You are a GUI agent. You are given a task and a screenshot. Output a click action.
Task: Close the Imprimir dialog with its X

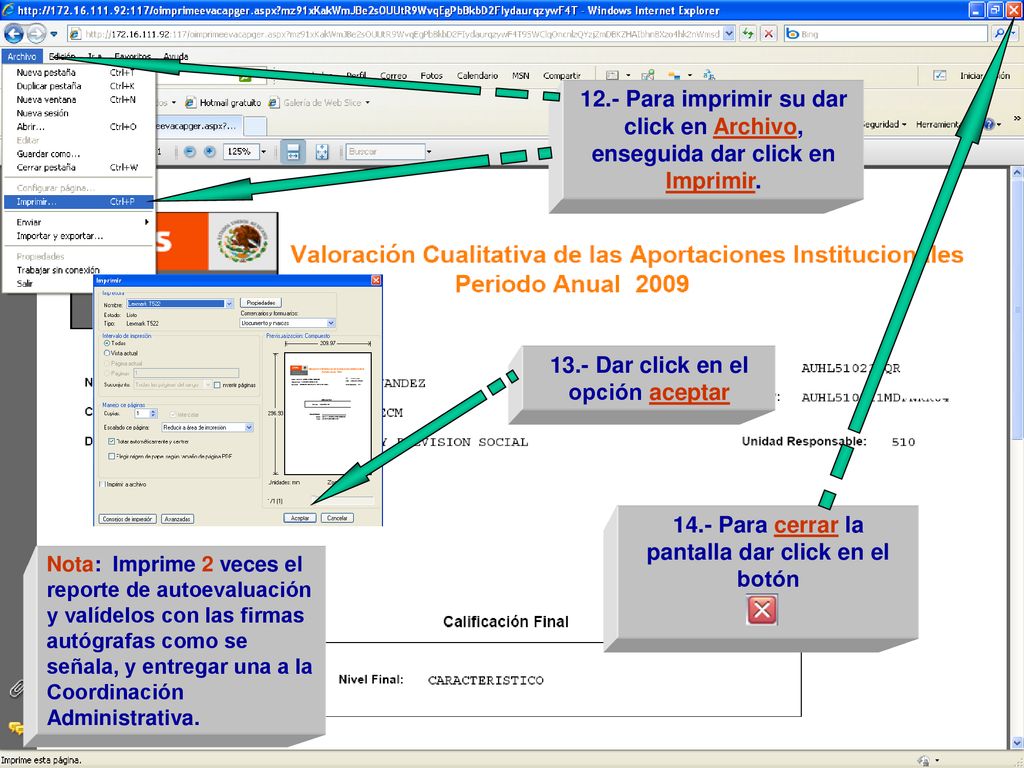[376, 280]
